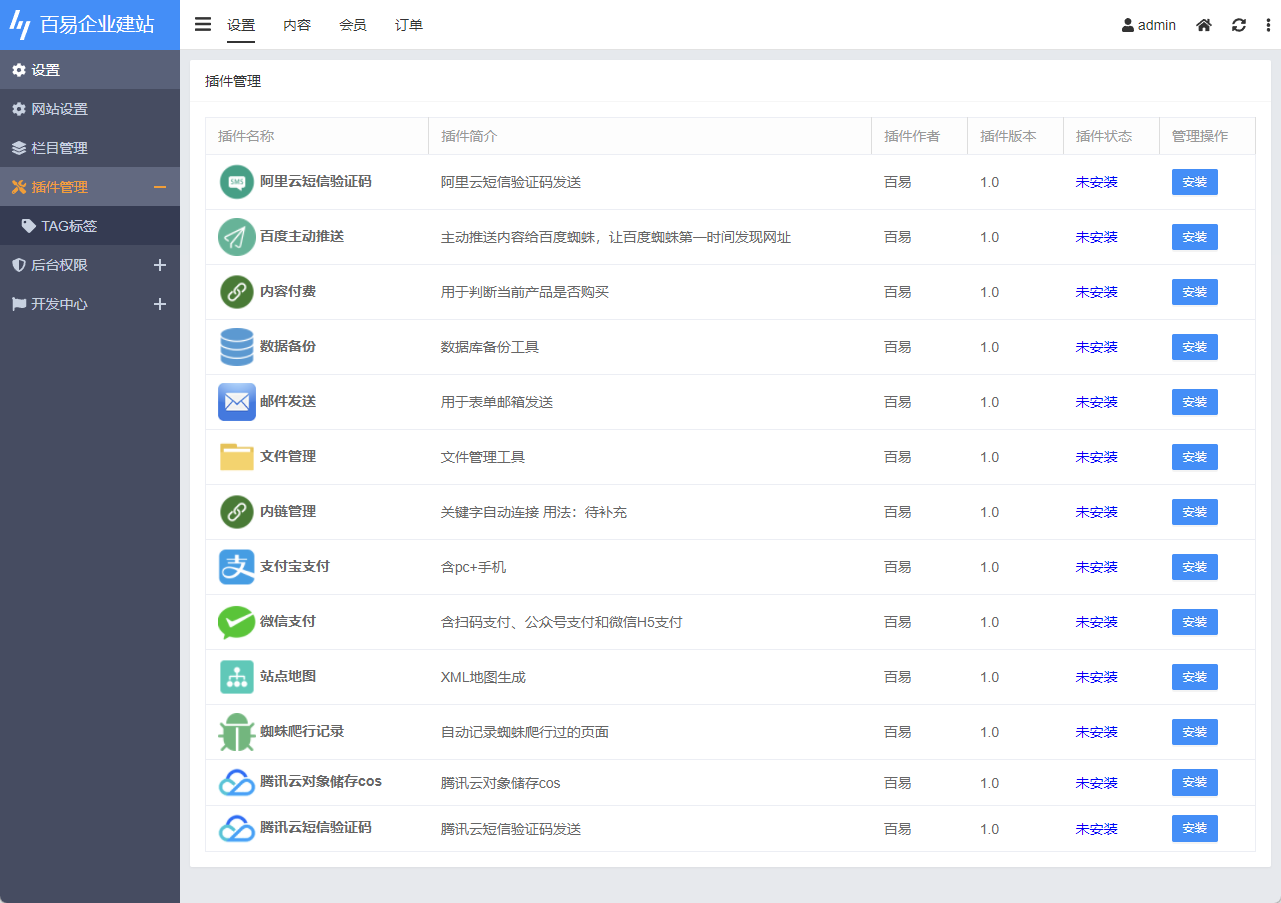Click the 阿里云短信验证码 SMS plugin icon
1281x903 pixels.
click(237, 182)
